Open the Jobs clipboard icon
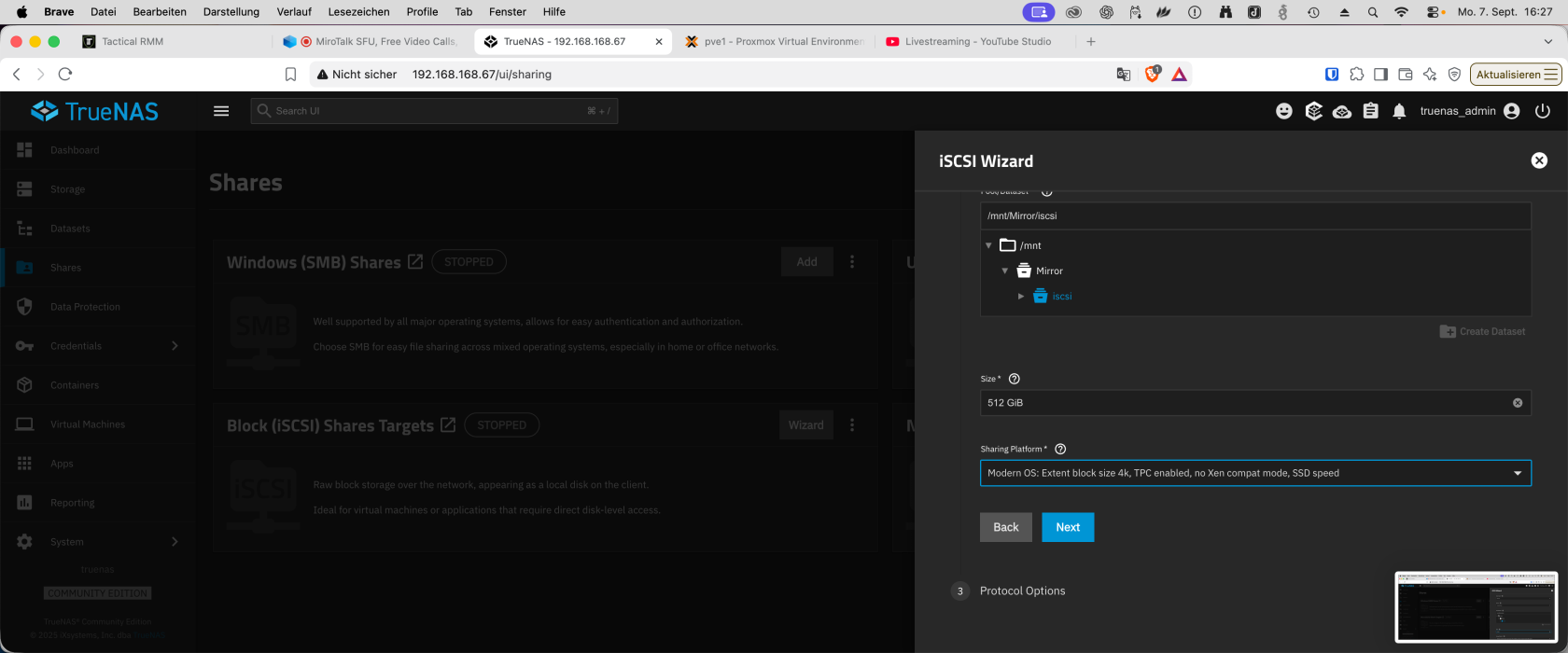Viewport: 1568px width, 653px height. point(1370,111)
